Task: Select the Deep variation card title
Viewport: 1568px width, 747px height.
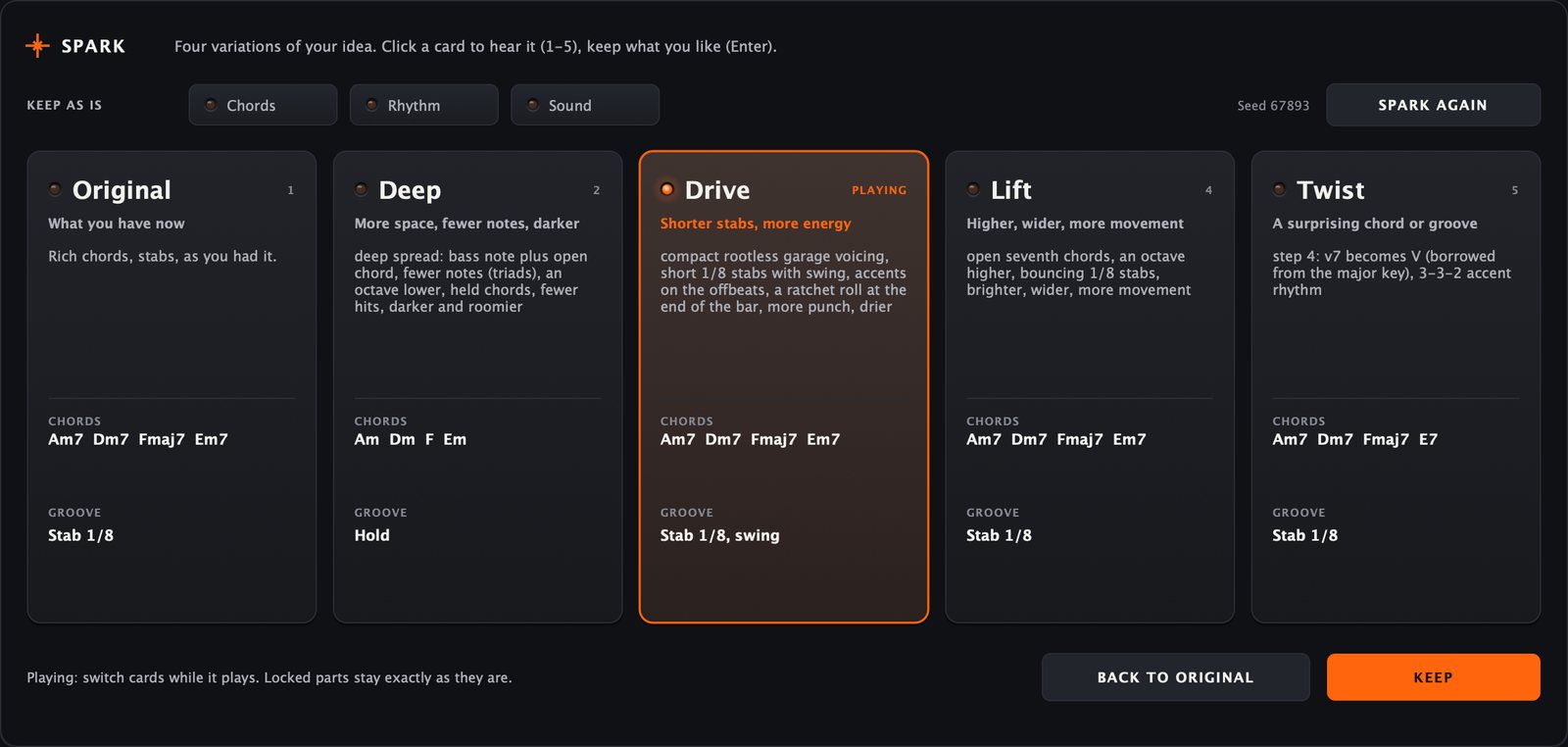Action: pyautogui.click(x=410, y=190)
